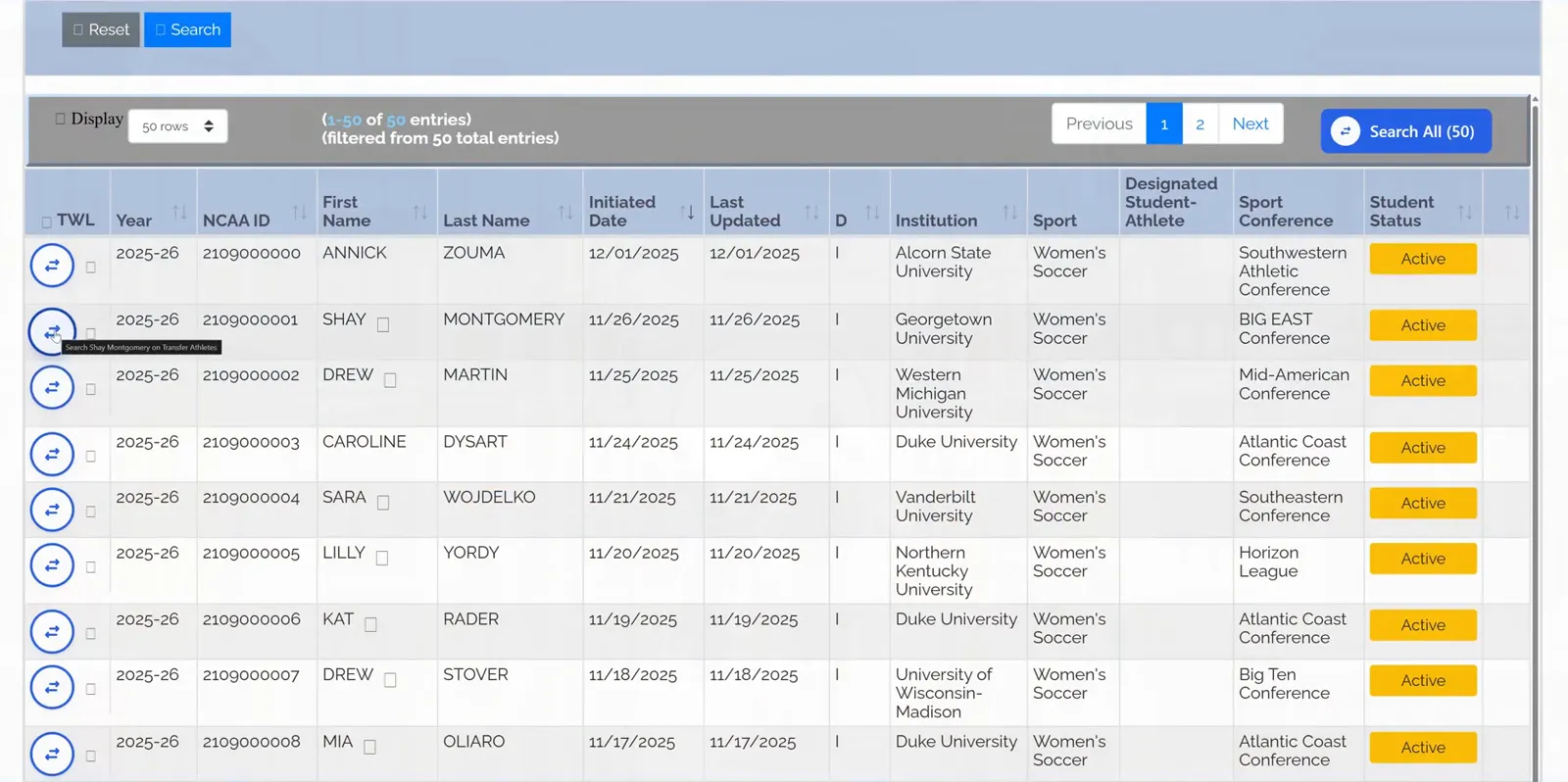Image resolution: width=1568 pixels, height=782 pixels.
Task: Sort the table by Institution
Action: point(1009,213)
